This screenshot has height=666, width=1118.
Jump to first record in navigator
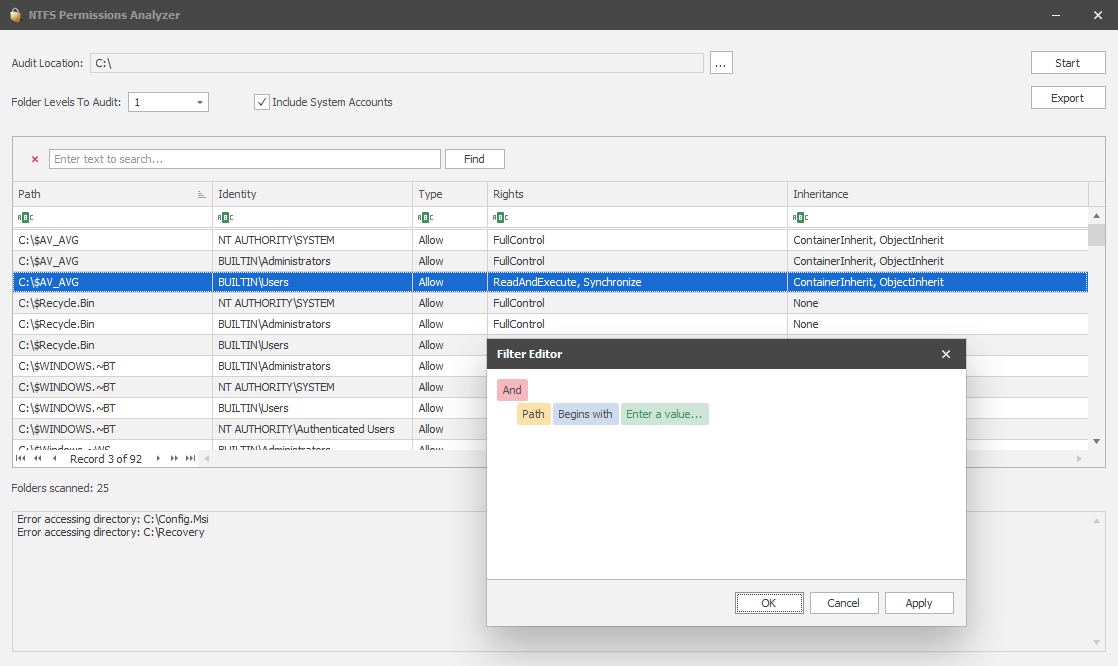coord(22,459)
